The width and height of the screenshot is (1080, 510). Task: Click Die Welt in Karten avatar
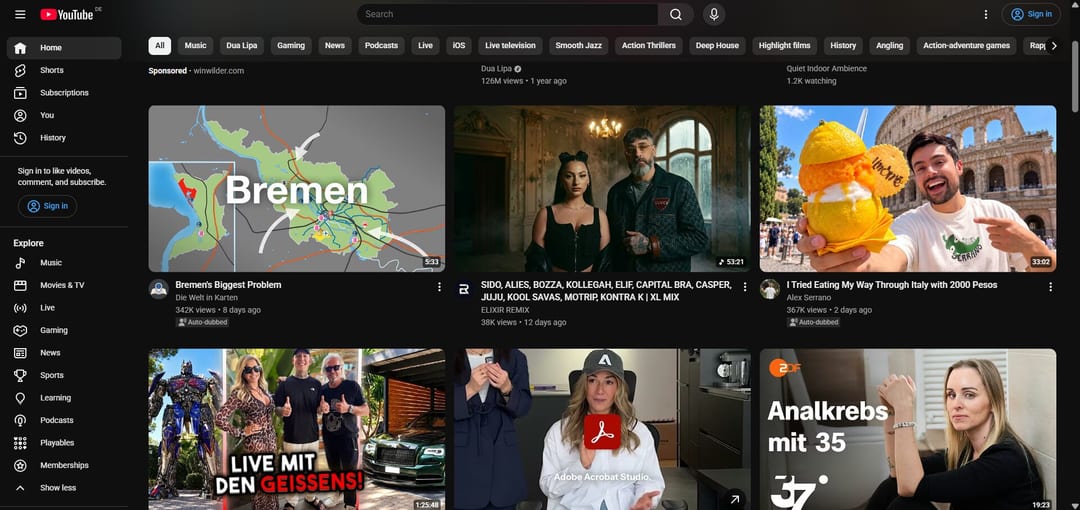(159, 289)
